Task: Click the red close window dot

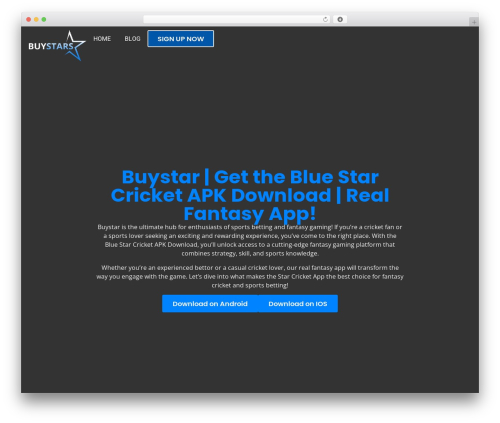Action: [29, 19]
